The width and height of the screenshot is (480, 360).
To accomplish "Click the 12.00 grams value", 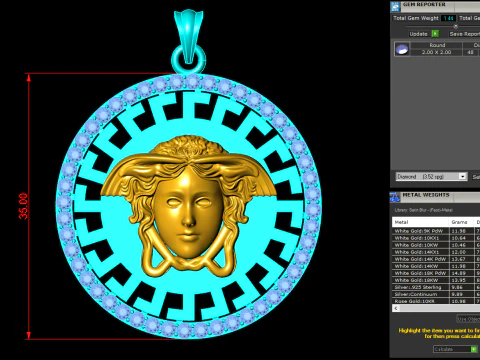I will pyautogui.click(x=459, y=252).
